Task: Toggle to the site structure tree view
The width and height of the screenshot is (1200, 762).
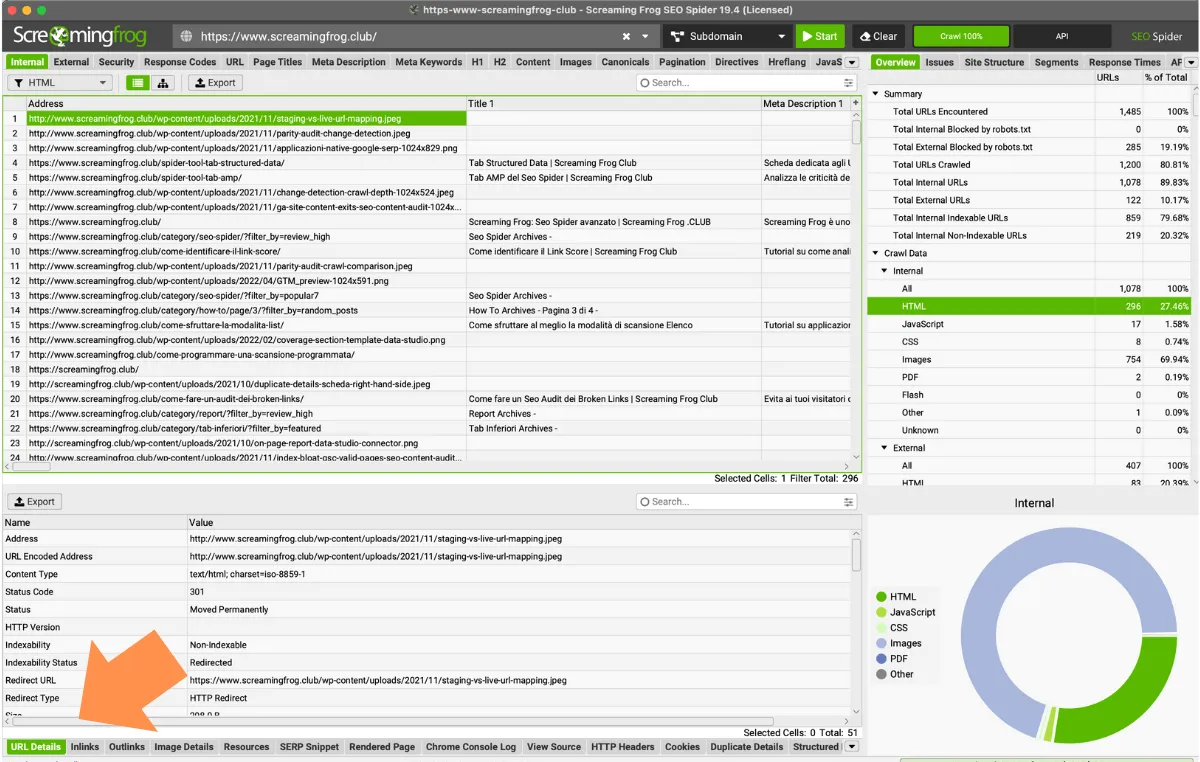Action: 163,82
